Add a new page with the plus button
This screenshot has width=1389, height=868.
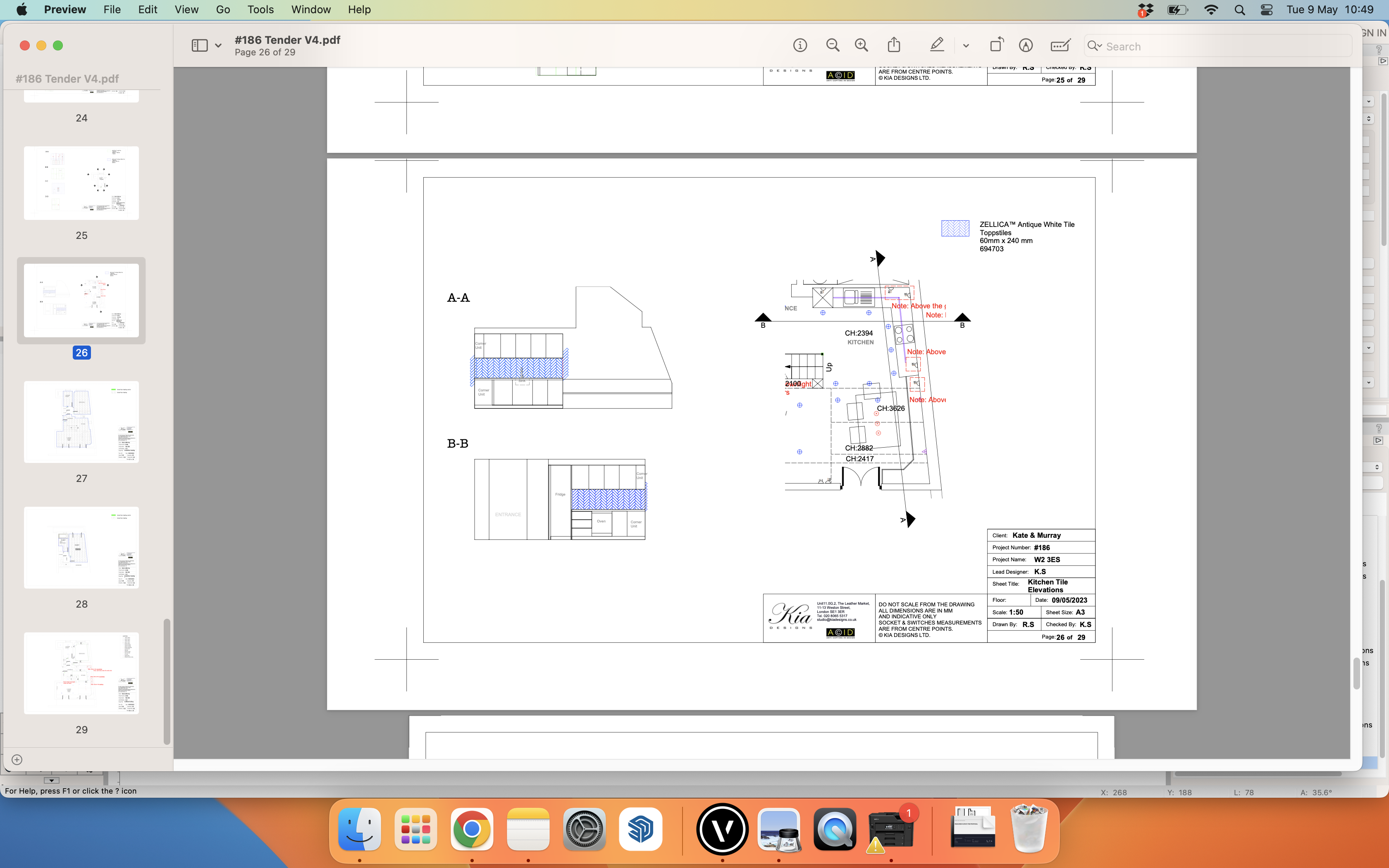[x=17, y=759]
